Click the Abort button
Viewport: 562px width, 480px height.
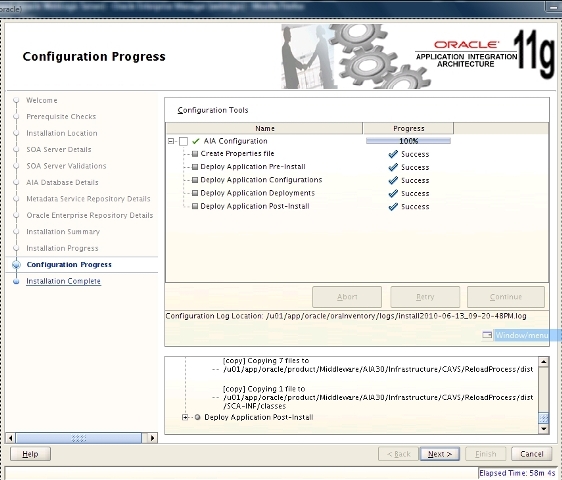click(x=347, y=297)
